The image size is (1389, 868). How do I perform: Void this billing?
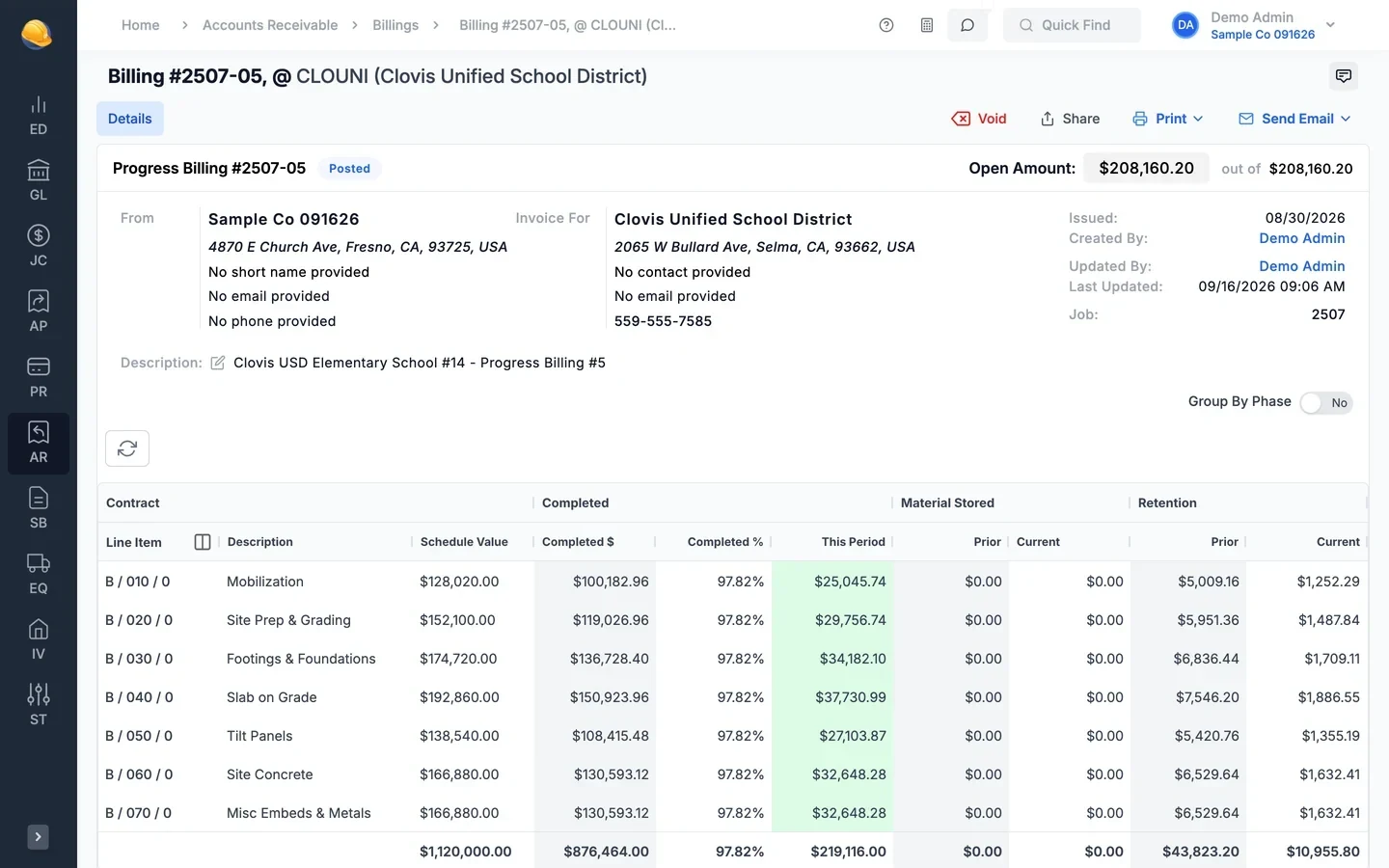[979, 119]
